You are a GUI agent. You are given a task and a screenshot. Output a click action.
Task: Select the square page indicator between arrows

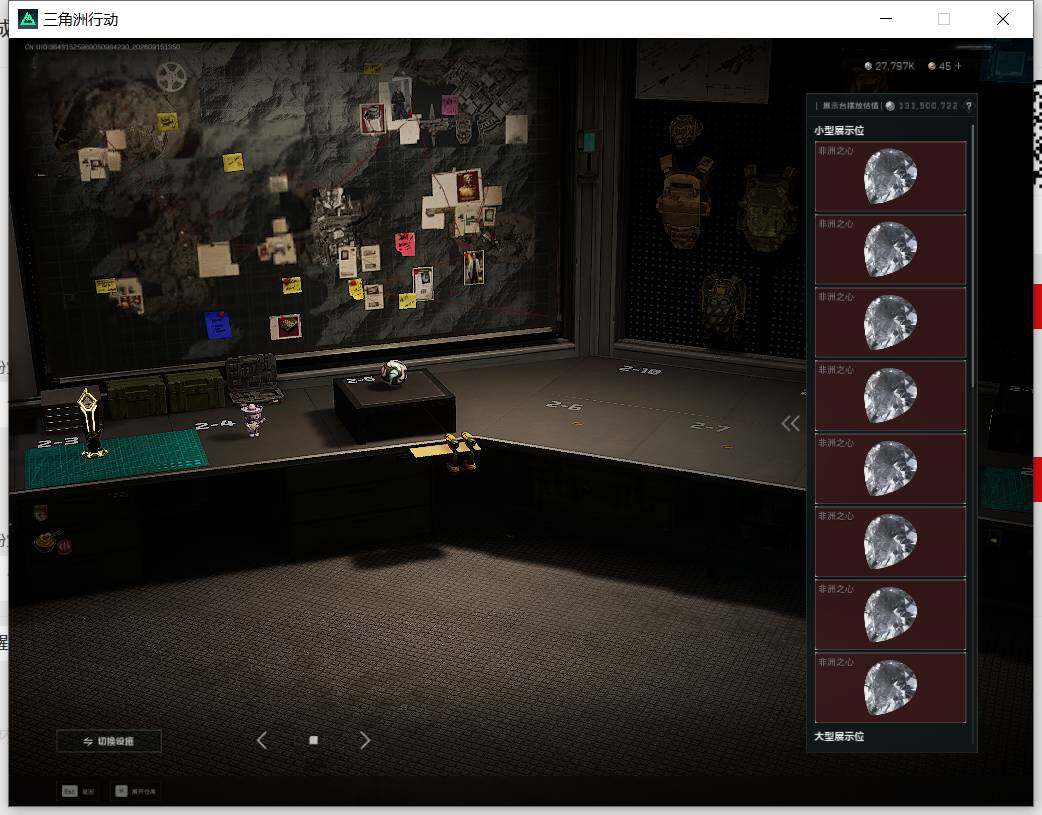(314, 740)
